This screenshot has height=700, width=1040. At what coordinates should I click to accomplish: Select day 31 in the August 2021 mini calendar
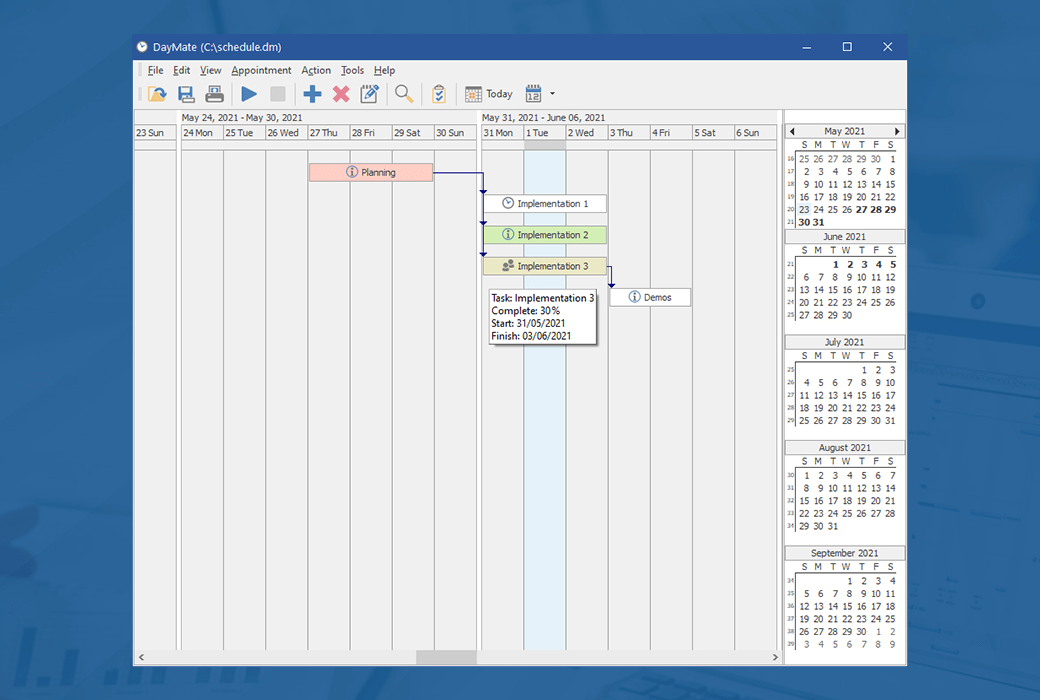tap(833, 526)
